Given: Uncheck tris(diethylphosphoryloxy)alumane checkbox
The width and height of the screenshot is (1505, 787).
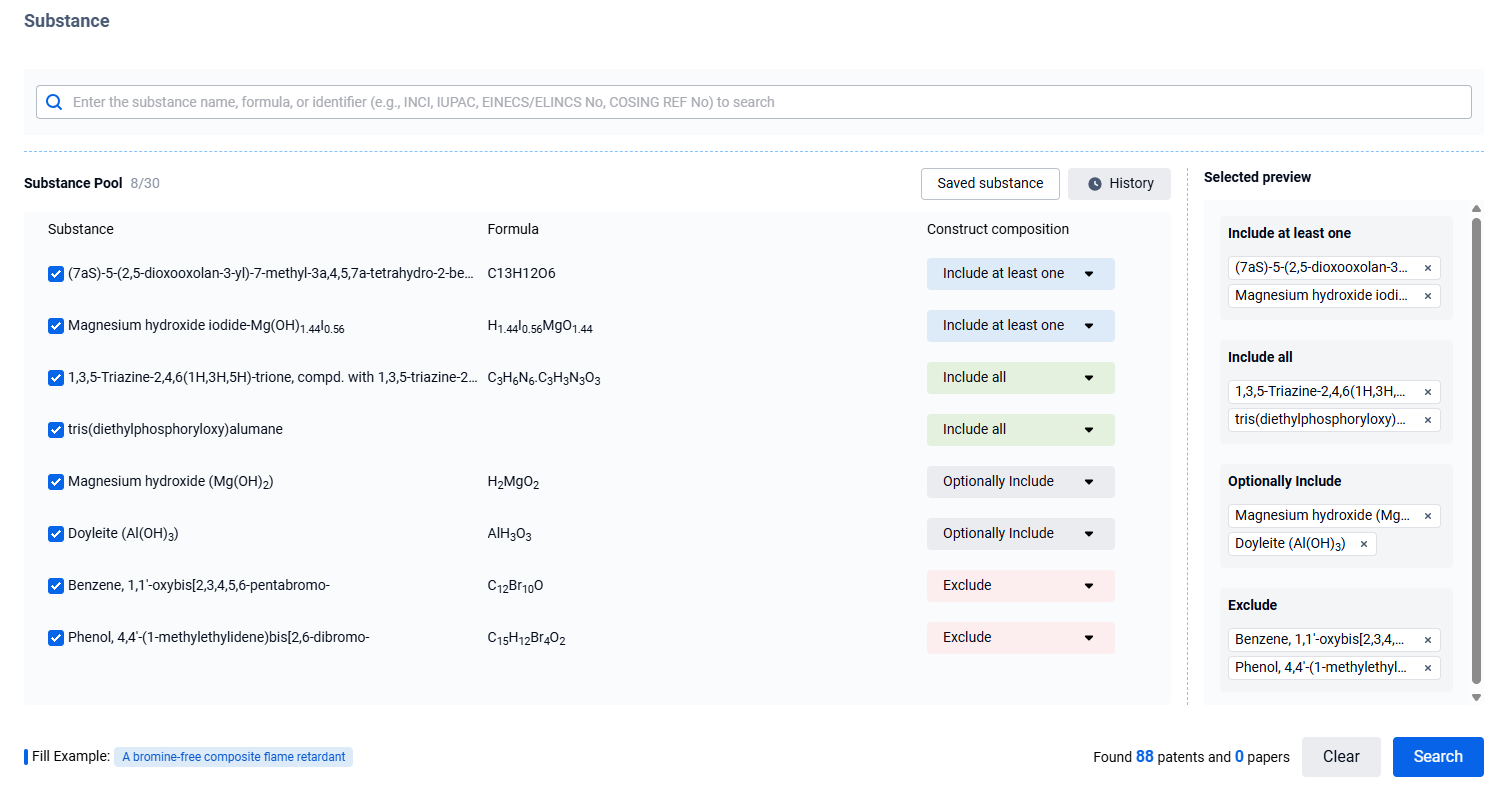Looking at the screenshot, I should coord(56,430).
